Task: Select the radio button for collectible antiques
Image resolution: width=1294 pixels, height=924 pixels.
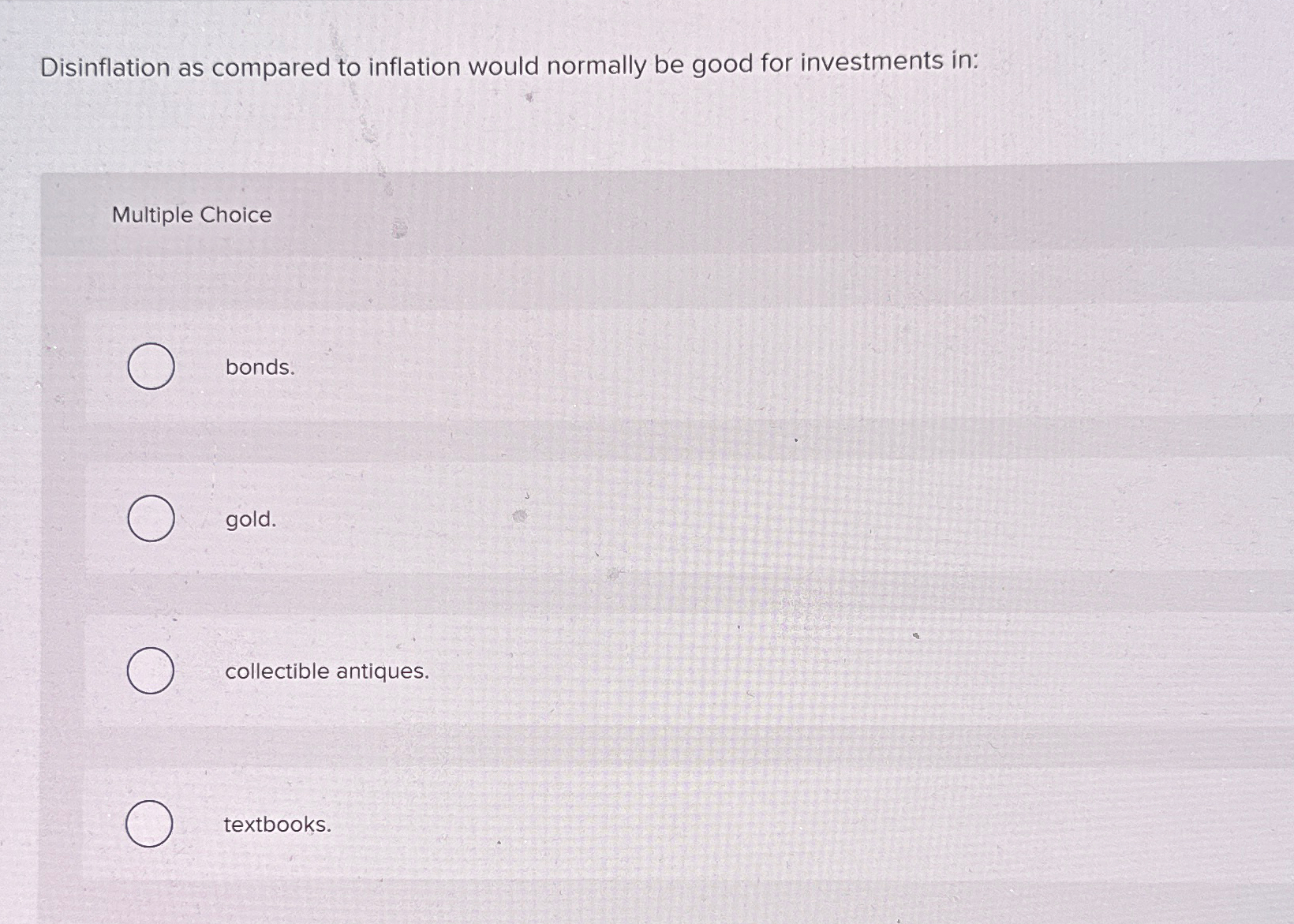Action: pyautogui.click(x=150, y=671)
